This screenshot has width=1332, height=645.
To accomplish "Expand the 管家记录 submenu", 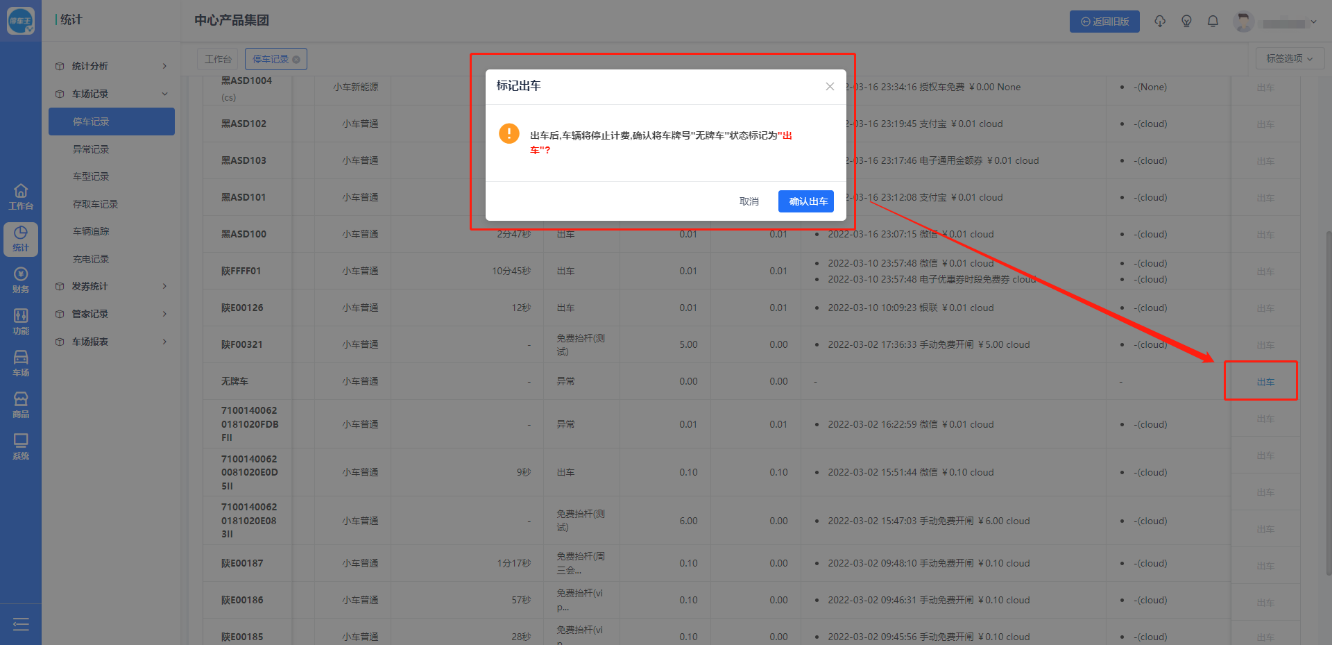I will click(x=165, y=314).
